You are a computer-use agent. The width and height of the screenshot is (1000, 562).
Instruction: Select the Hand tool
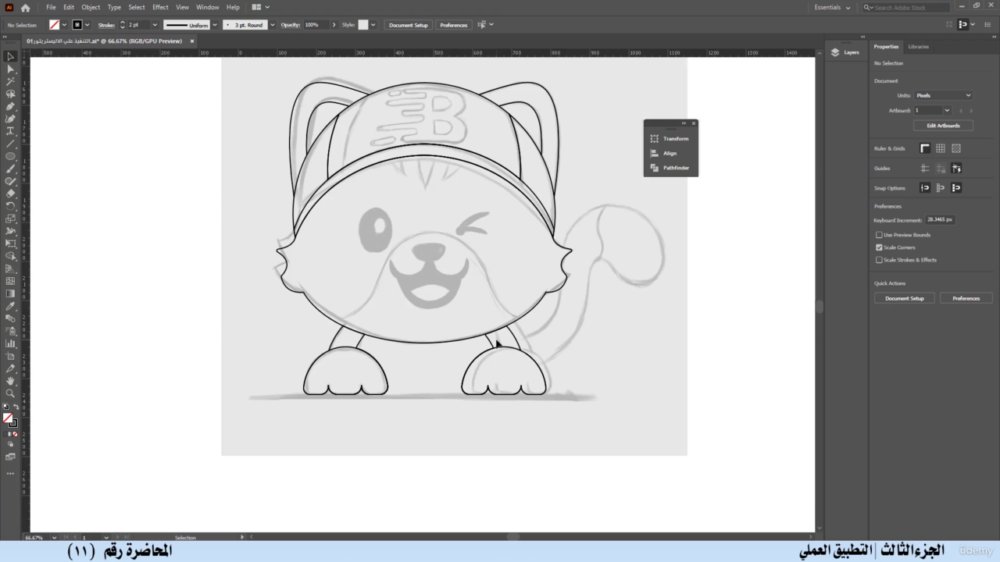(x=10, y=381)
